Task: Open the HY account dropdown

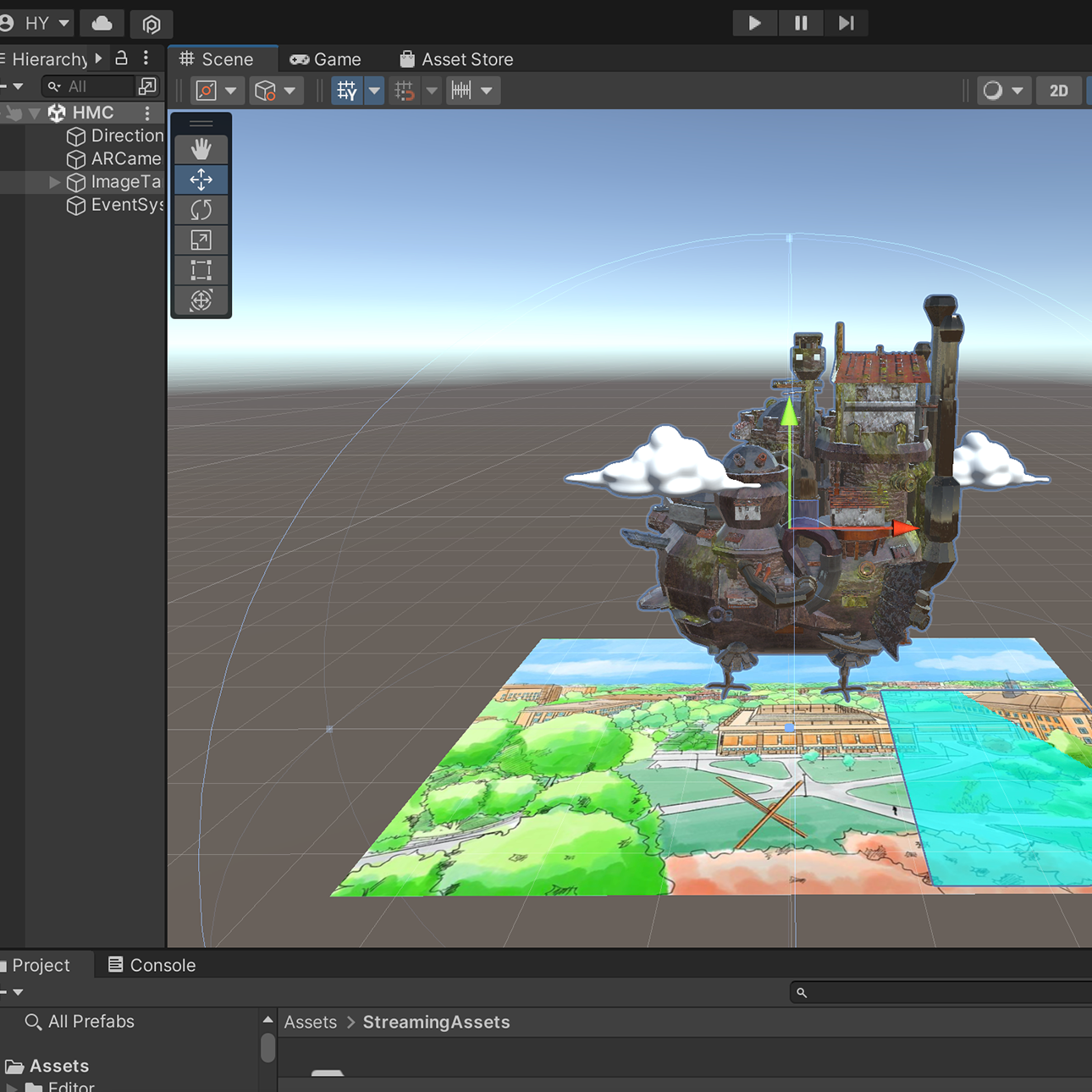Action: click(x=36, y=23)
